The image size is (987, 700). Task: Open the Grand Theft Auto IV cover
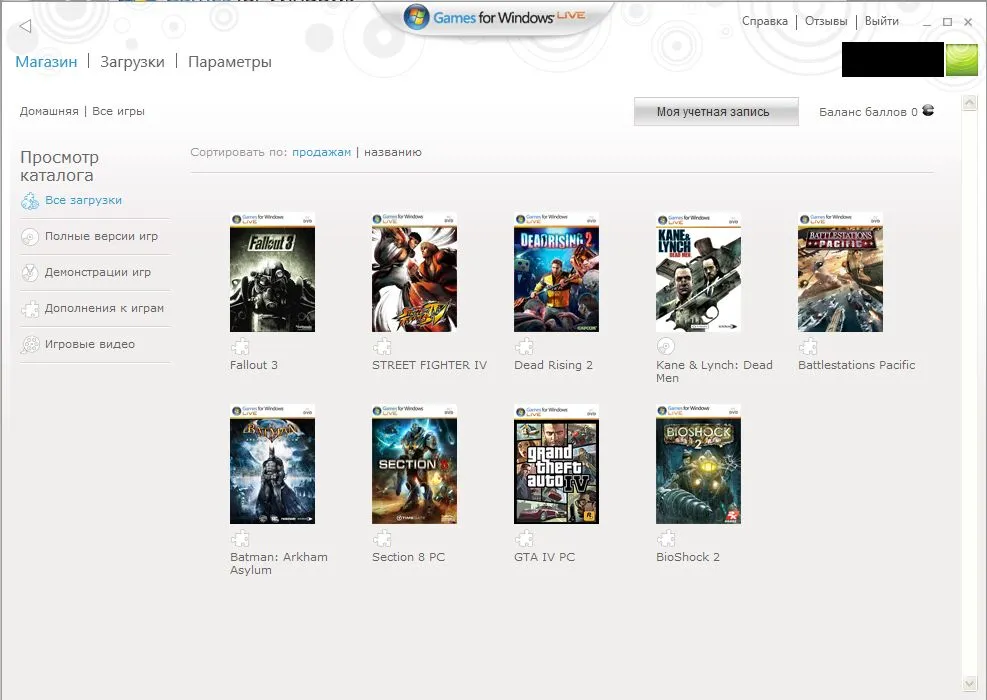point(556,465)
